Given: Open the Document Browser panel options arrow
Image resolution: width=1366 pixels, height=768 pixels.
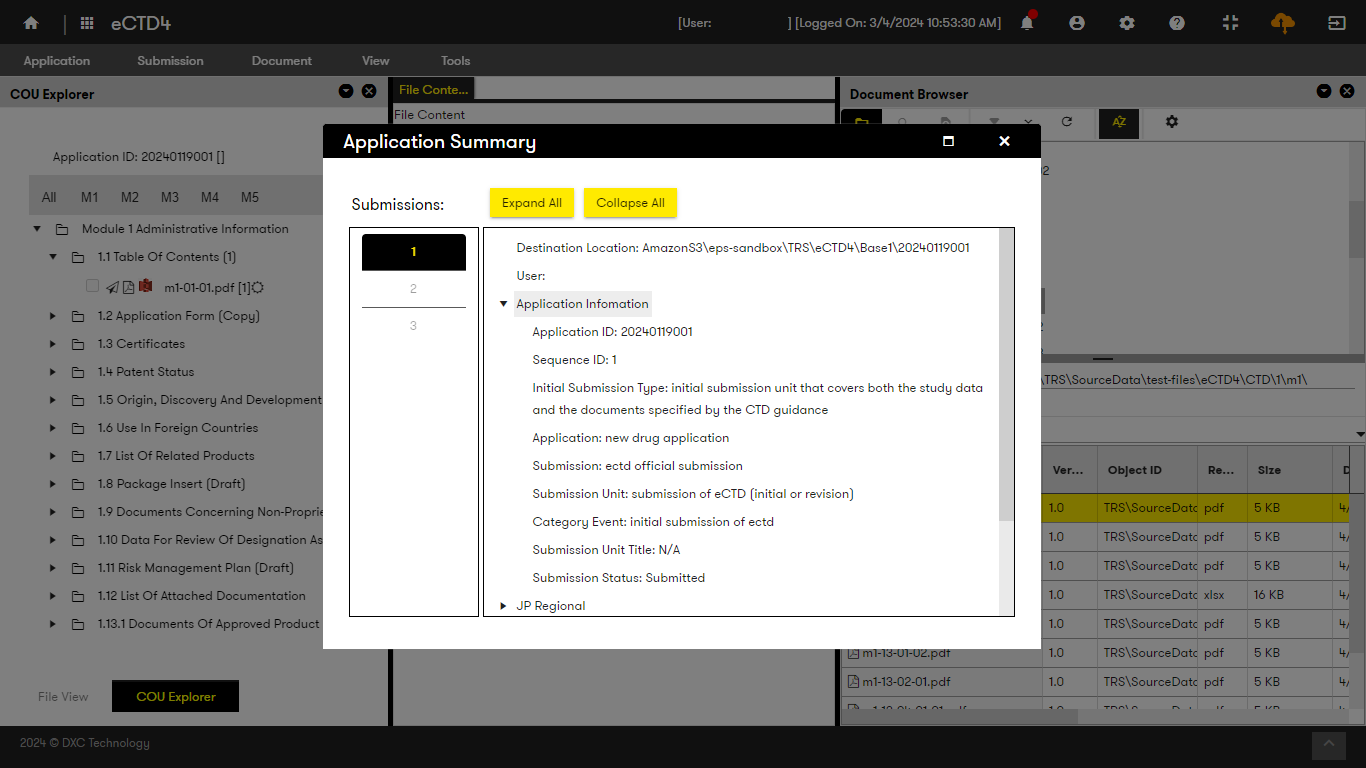Looking at the screenshot, I should (1324, 91).
